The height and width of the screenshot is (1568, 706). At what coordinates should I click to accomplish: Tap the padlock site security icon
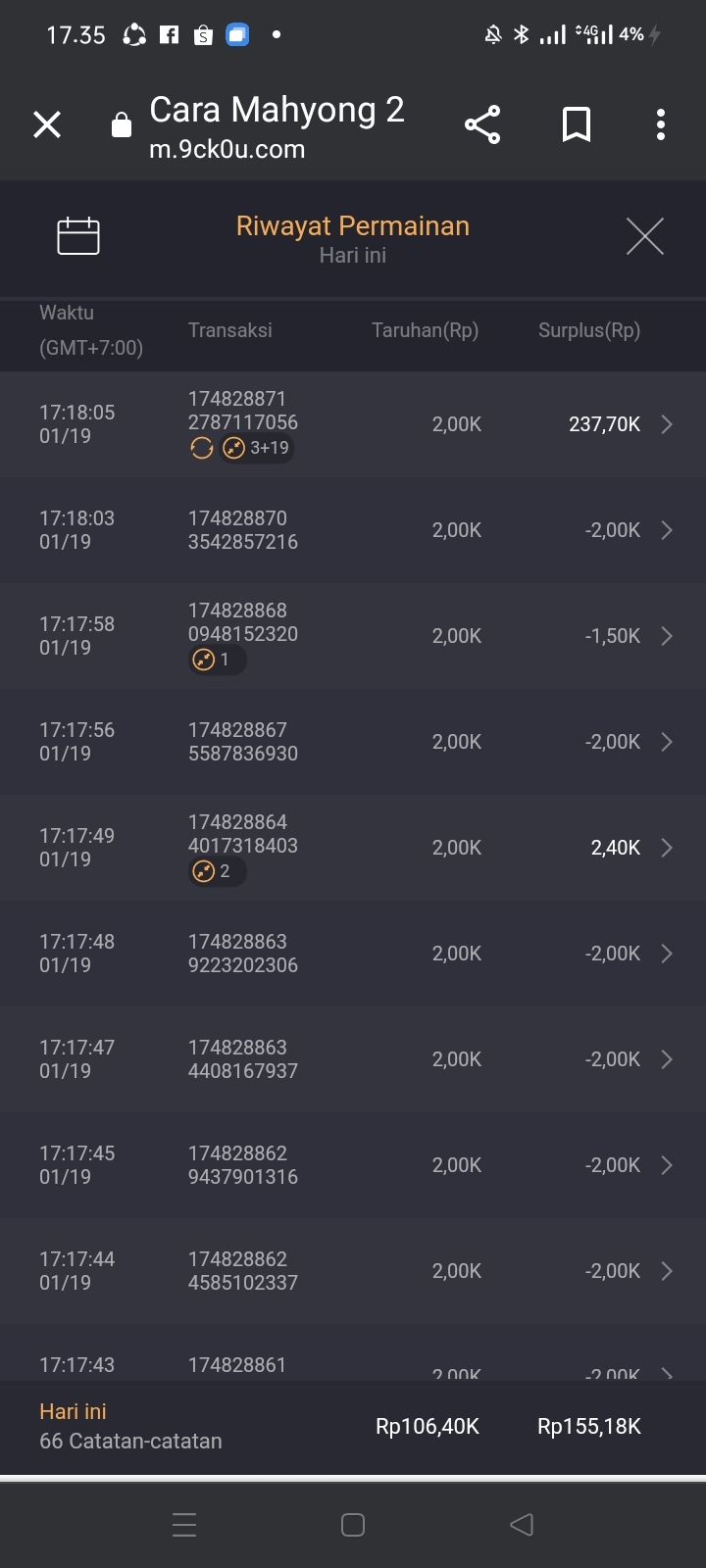(x=122, y=125)
